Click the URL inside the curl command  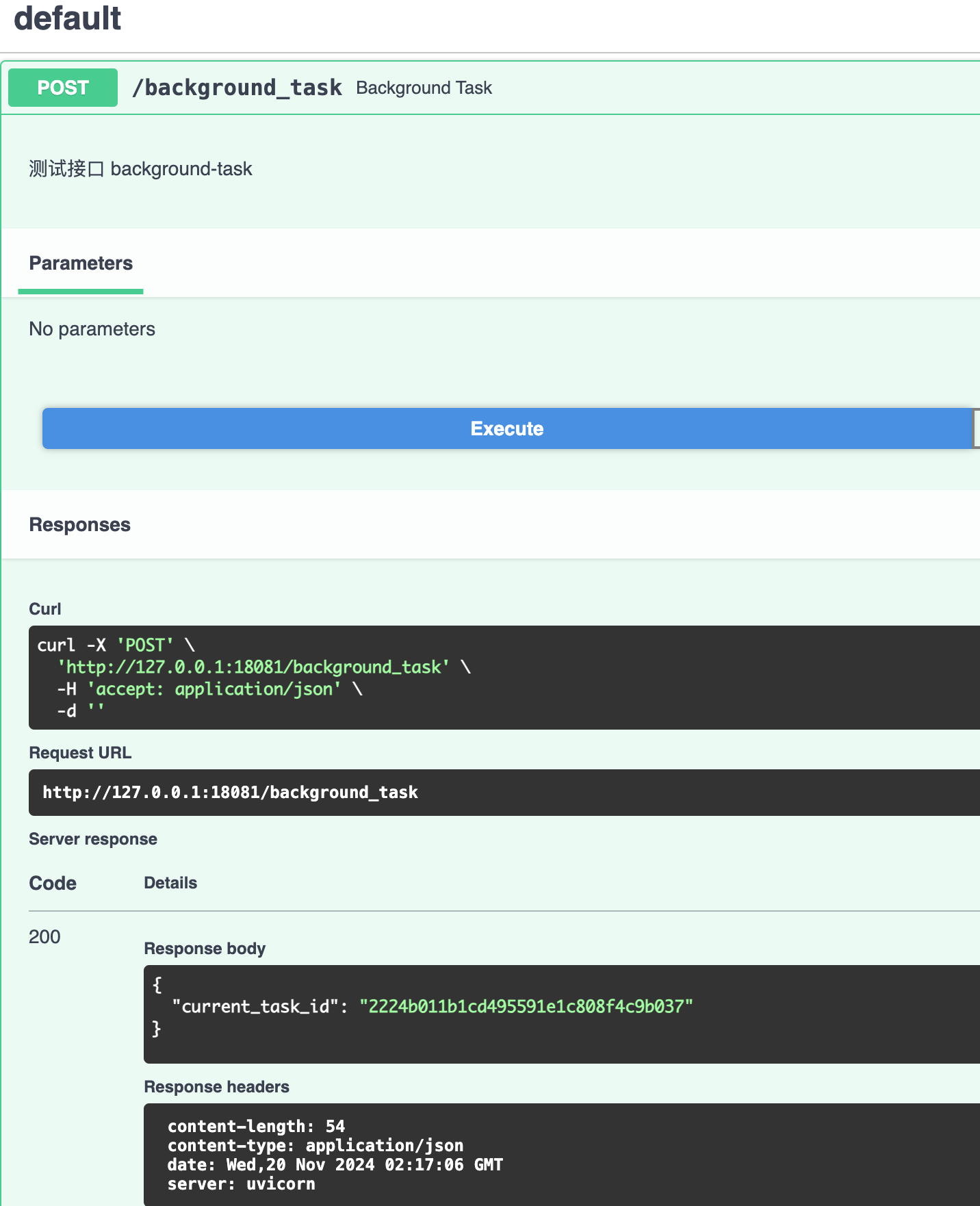click(x=254, y=667)
